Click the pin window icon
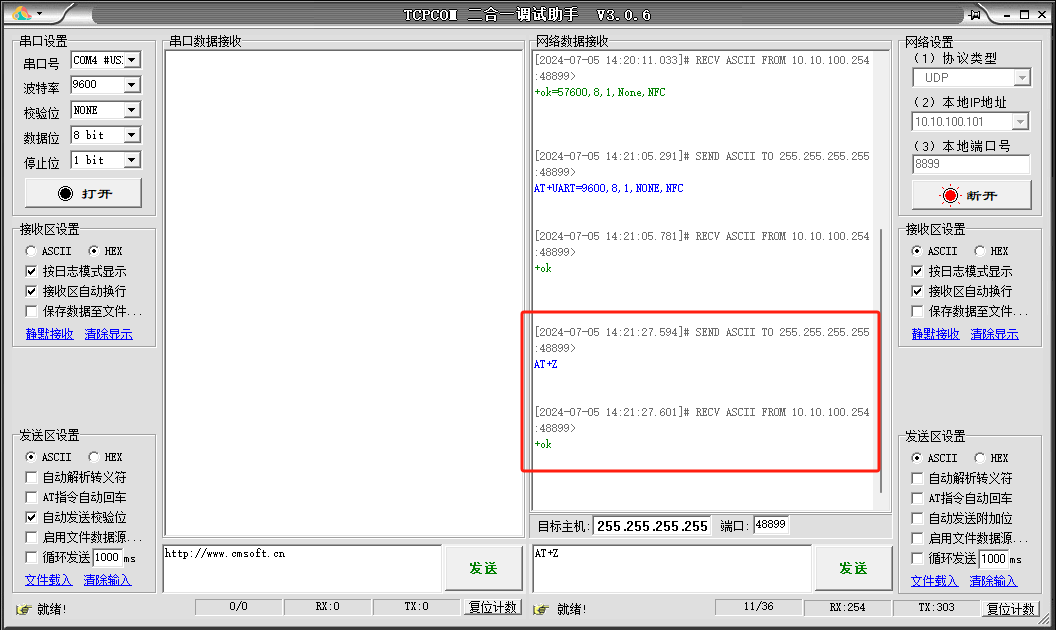 tap(975, 14)
